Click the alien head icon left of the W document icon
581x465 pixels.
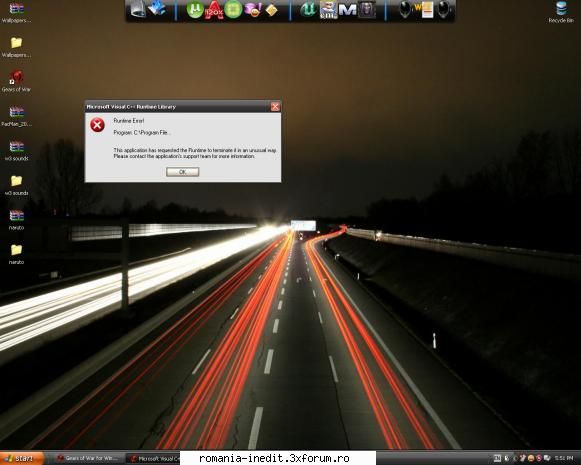[405, 10]
